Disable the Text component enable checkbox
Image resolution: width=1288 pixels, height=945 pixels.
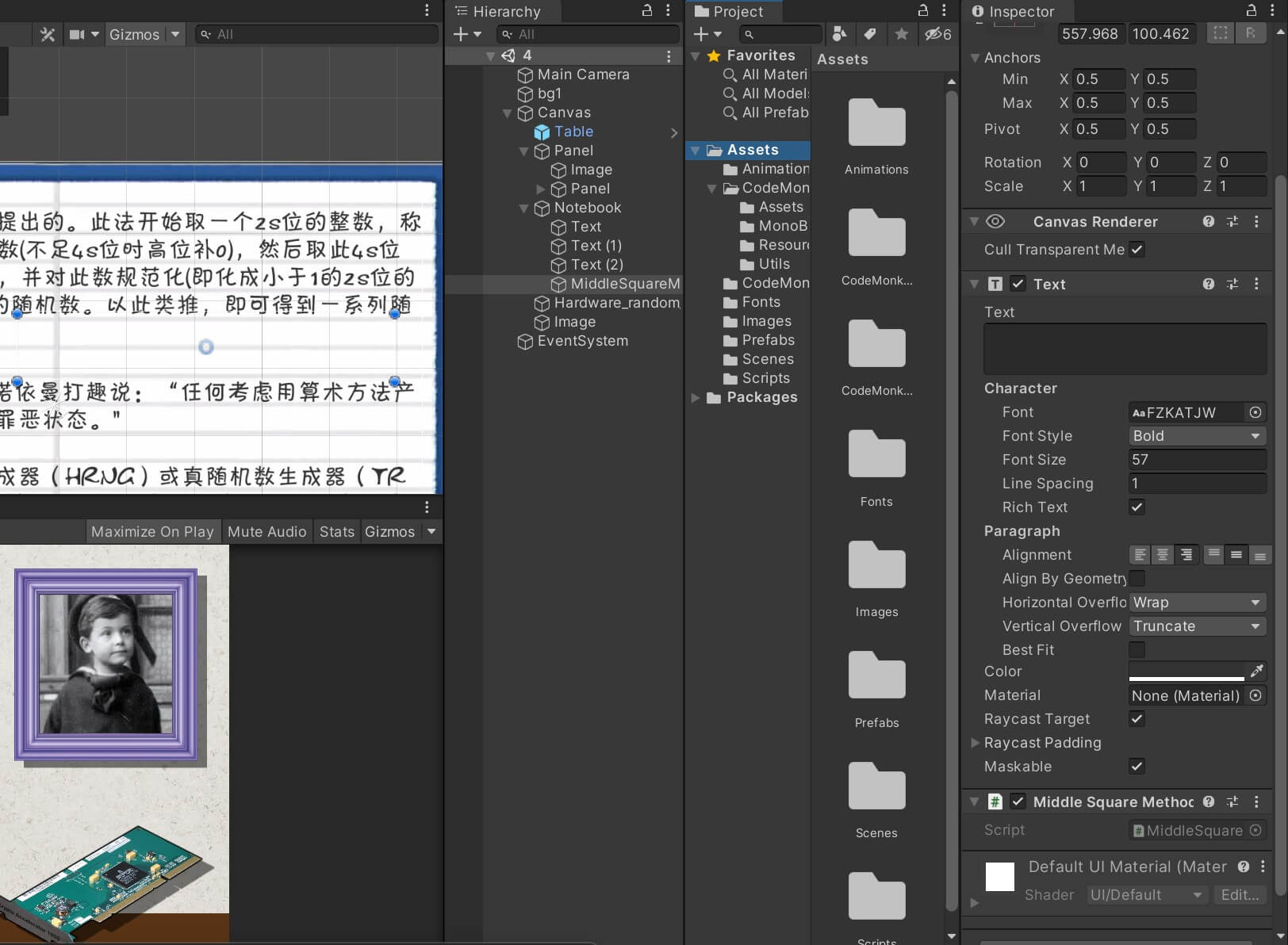[x=1018, y=284]
